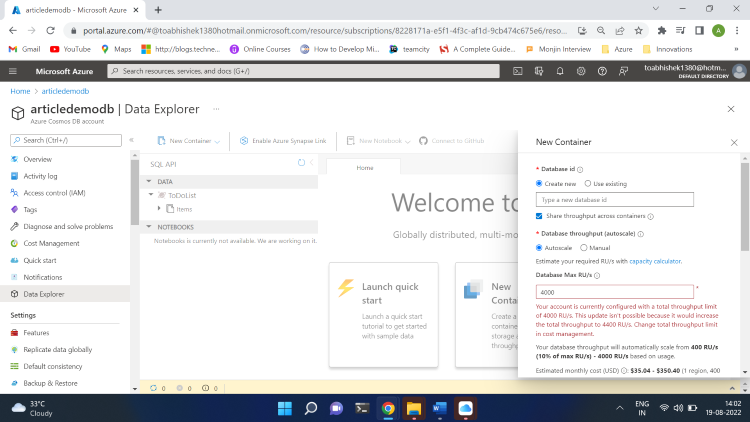Image resolution: width=750 pixels, height=422 pixels.
Task: Select Autoscale throughput option
Action: click(539, 248)
